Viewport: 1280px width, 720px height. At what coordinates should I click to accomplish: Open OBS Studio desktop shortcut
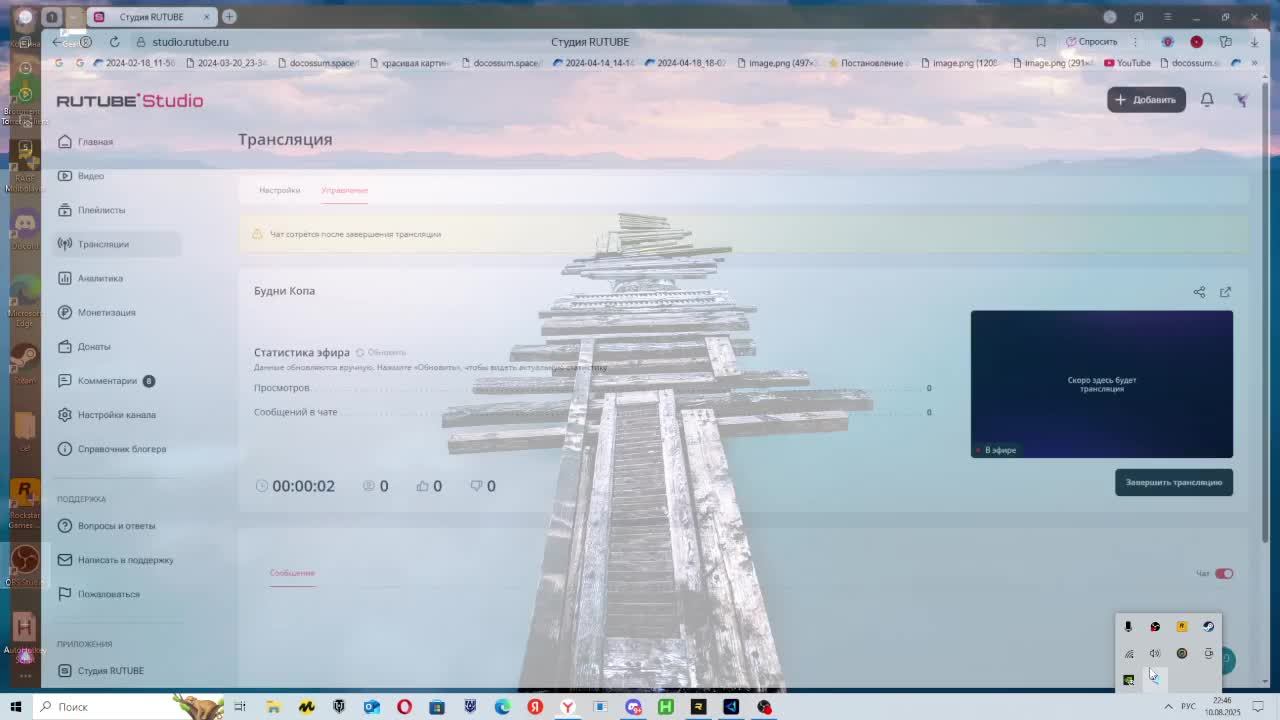point(25,565)
